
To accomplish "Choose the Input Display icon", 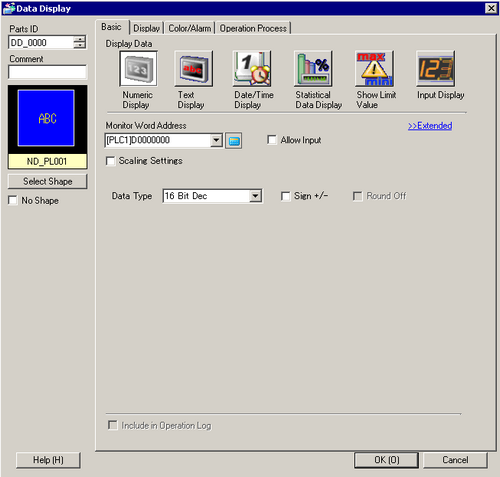I will 435,69.
